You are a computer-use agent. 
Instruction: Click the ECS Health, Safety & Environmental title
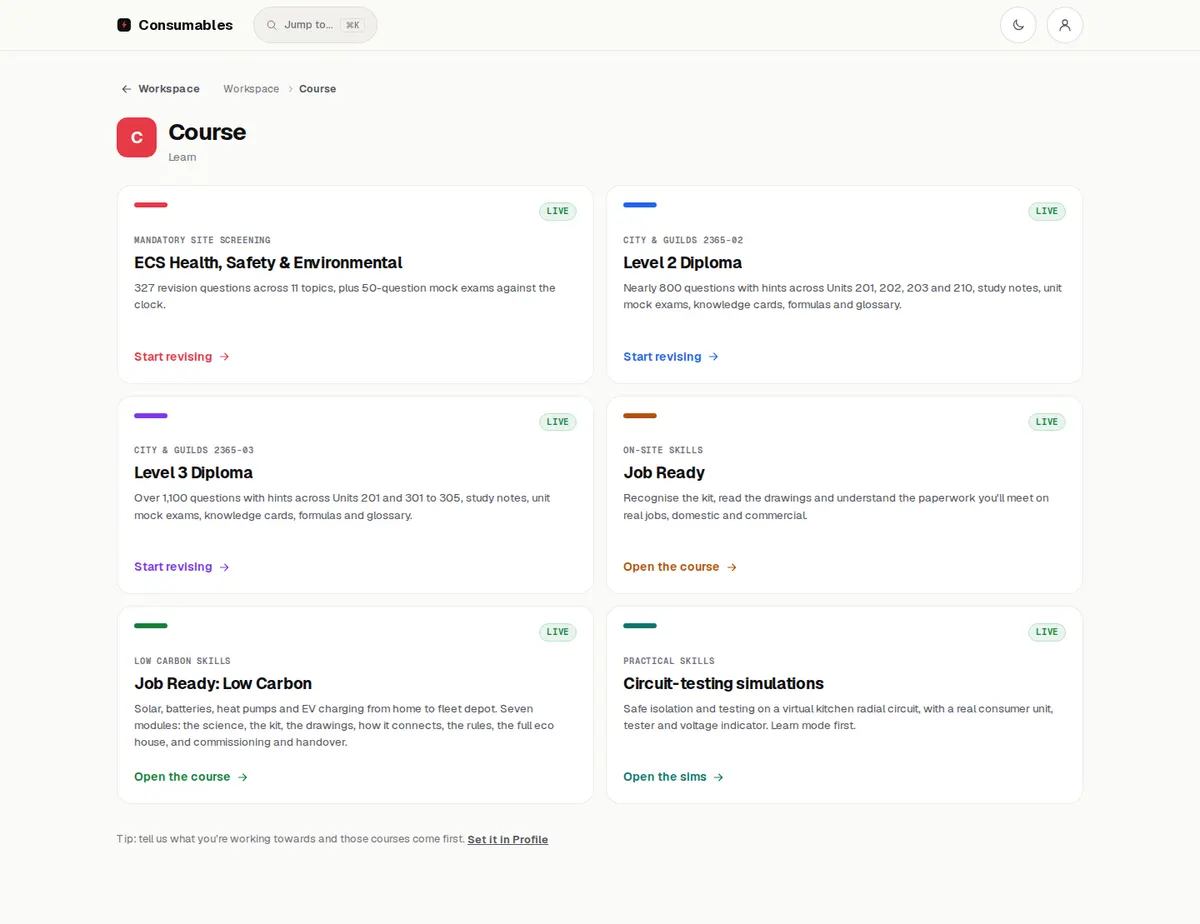pyautogui.click(x=268, y=263)
